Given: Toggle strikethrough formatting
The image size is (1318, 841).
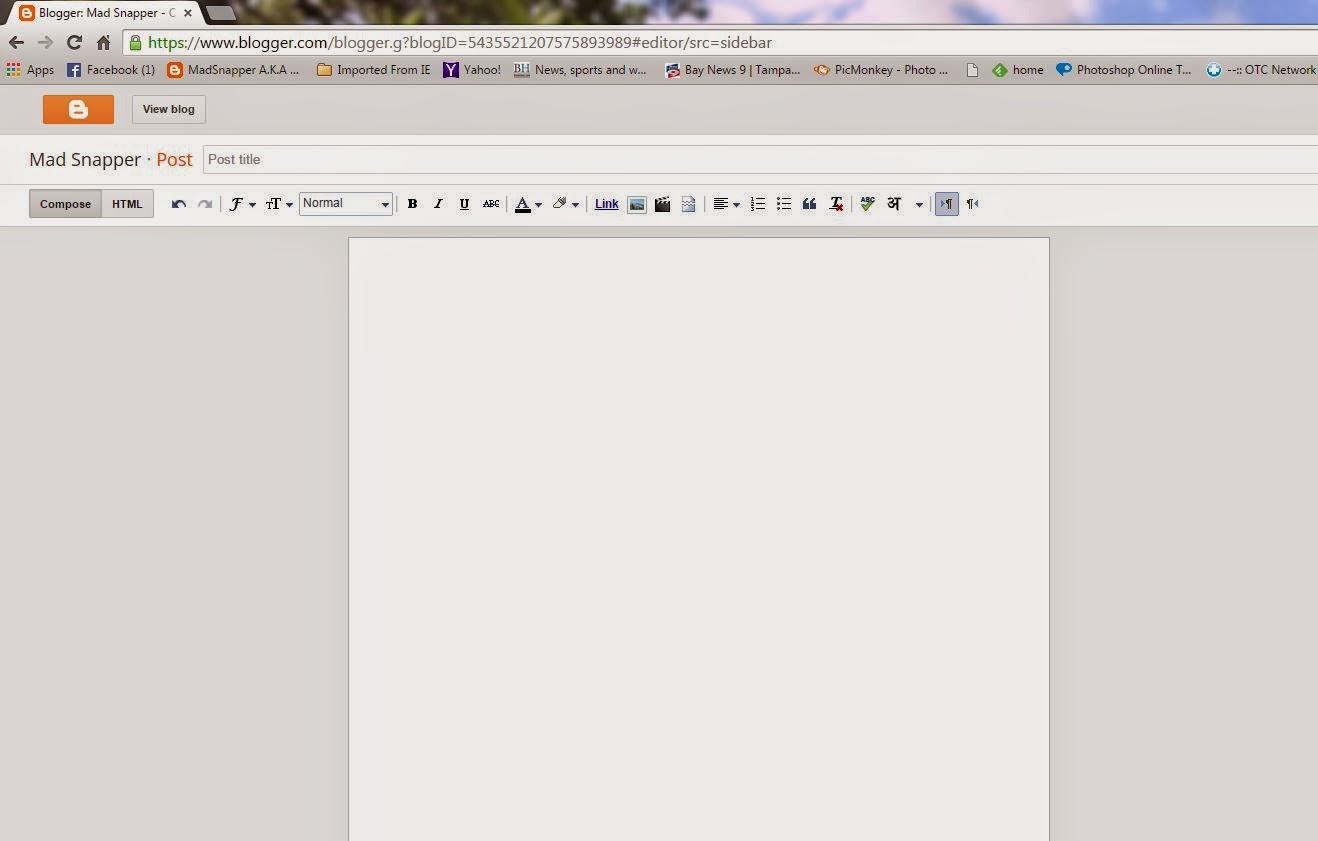Looking at the screenshot, I should pos(491,204).
